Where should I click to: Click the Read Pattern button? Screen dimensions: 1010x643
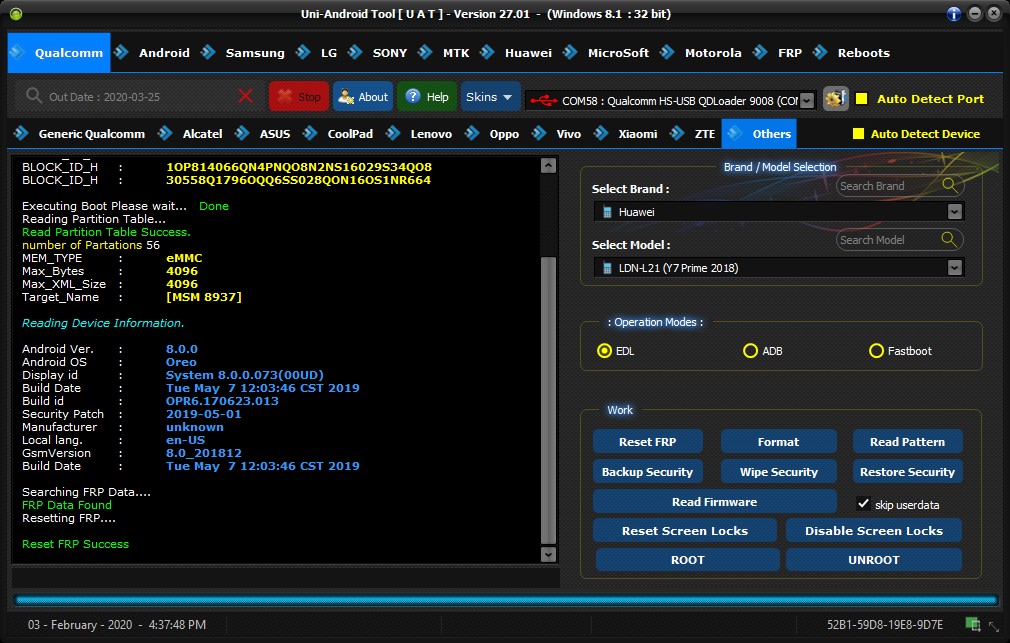907,442
